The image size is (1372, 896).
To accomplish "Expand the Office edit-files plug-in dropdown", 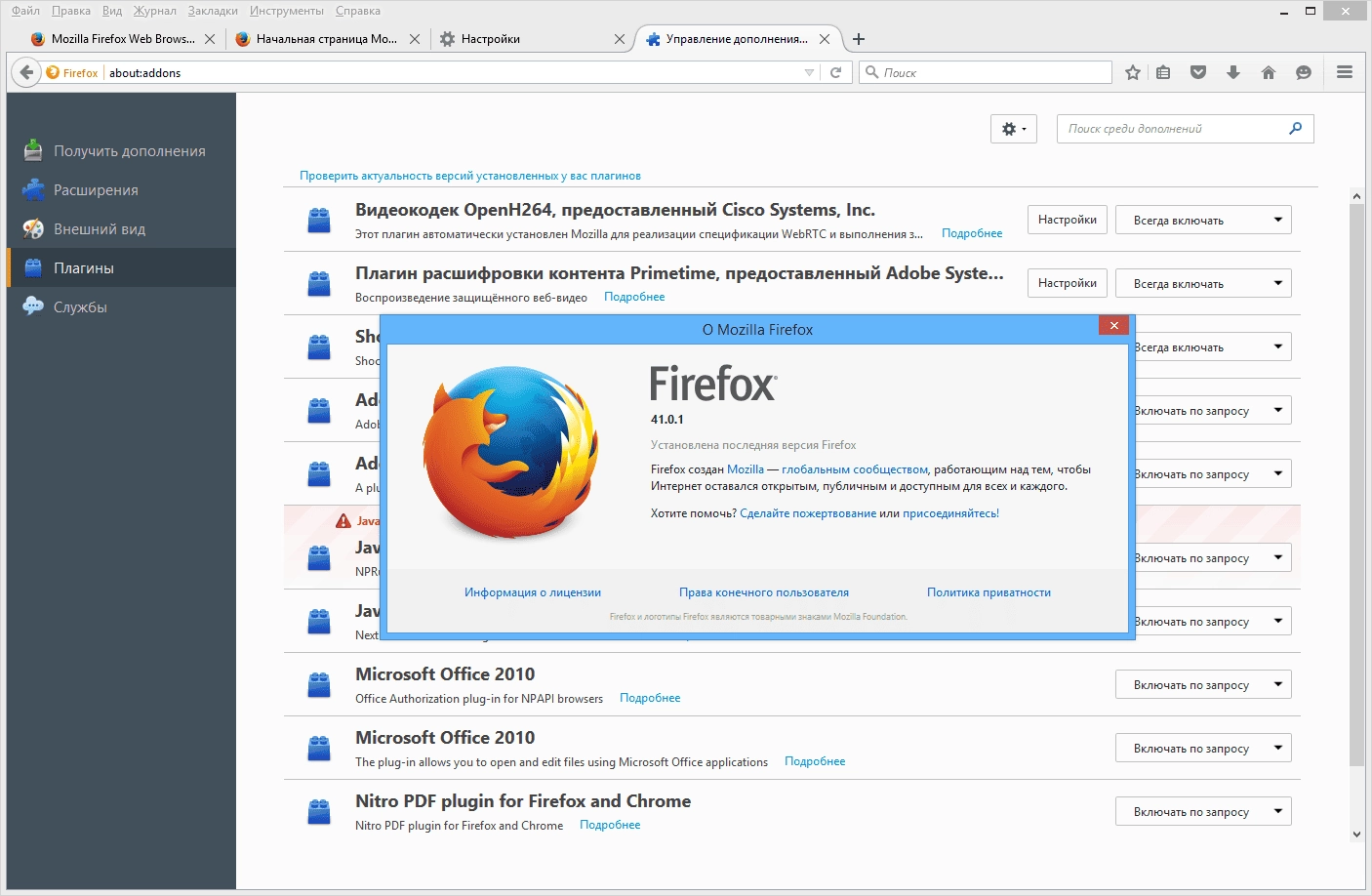I will point(1203,748).
